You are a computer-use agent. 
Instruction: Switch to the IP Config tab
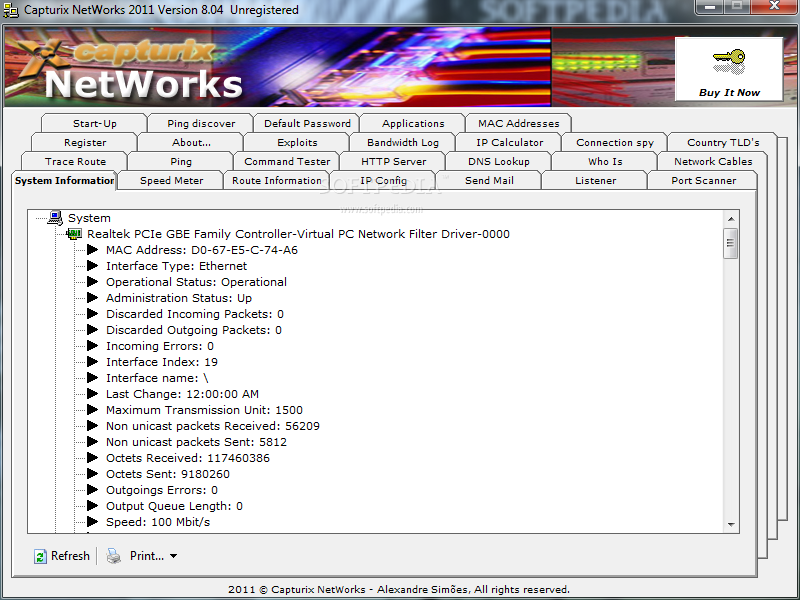tap(383, 181)
